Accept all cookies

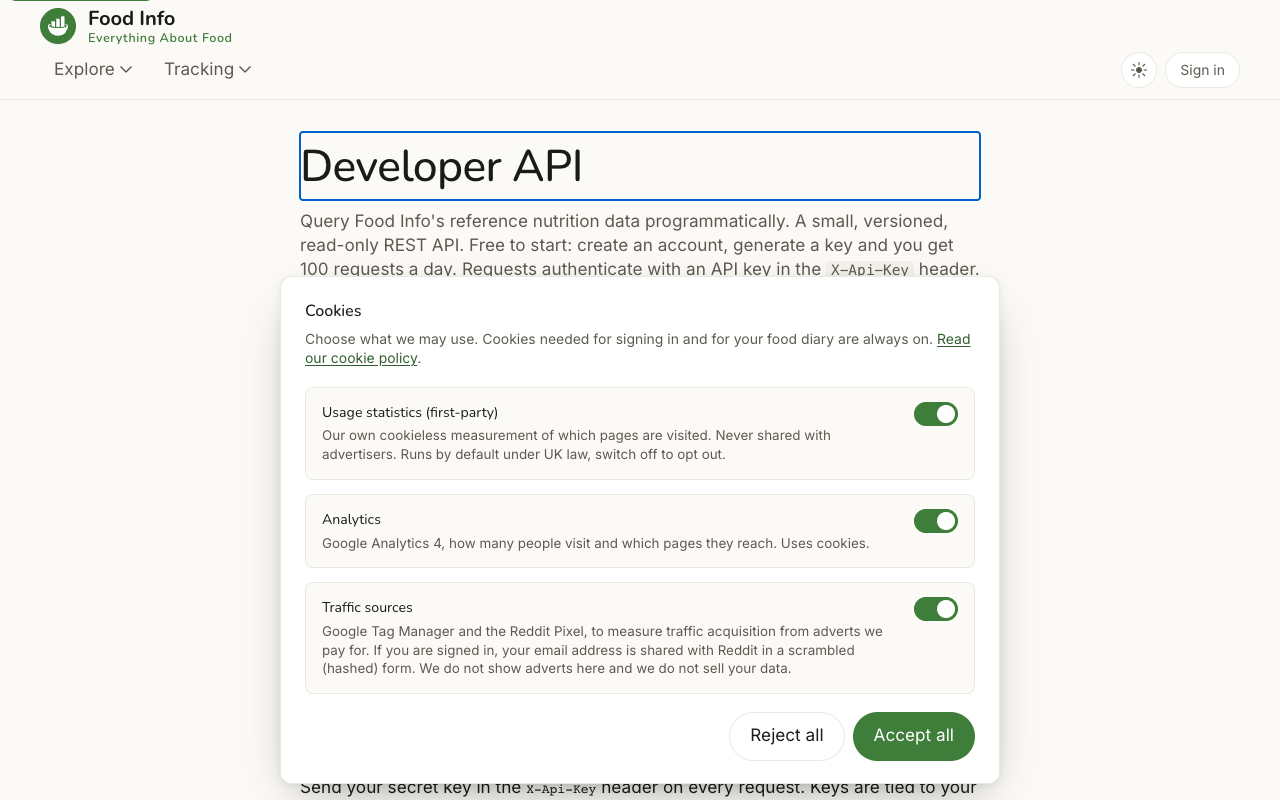point(914,736)
